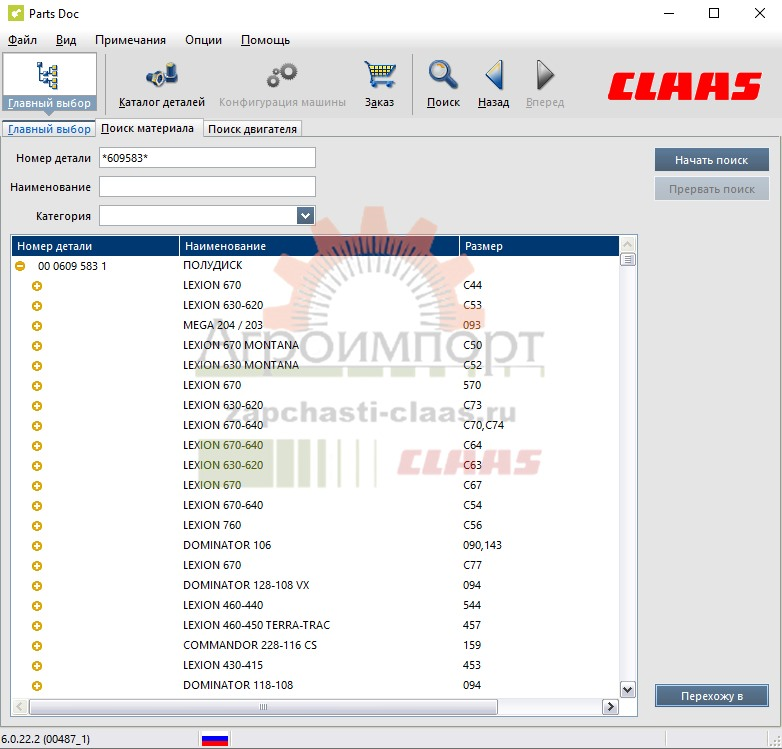
Task: Click the scroll left arrow
Action: (x=20, y=707)
